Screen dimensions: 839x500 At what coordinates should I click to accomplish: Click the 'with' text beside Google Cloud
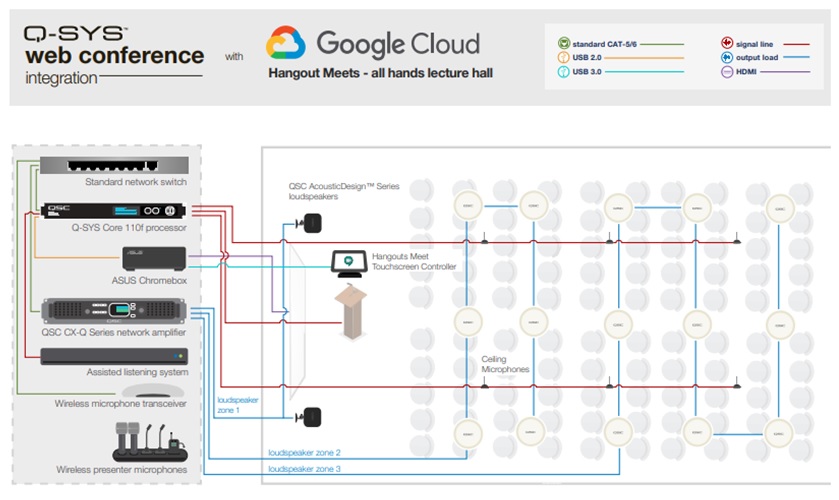coord(234,57)
